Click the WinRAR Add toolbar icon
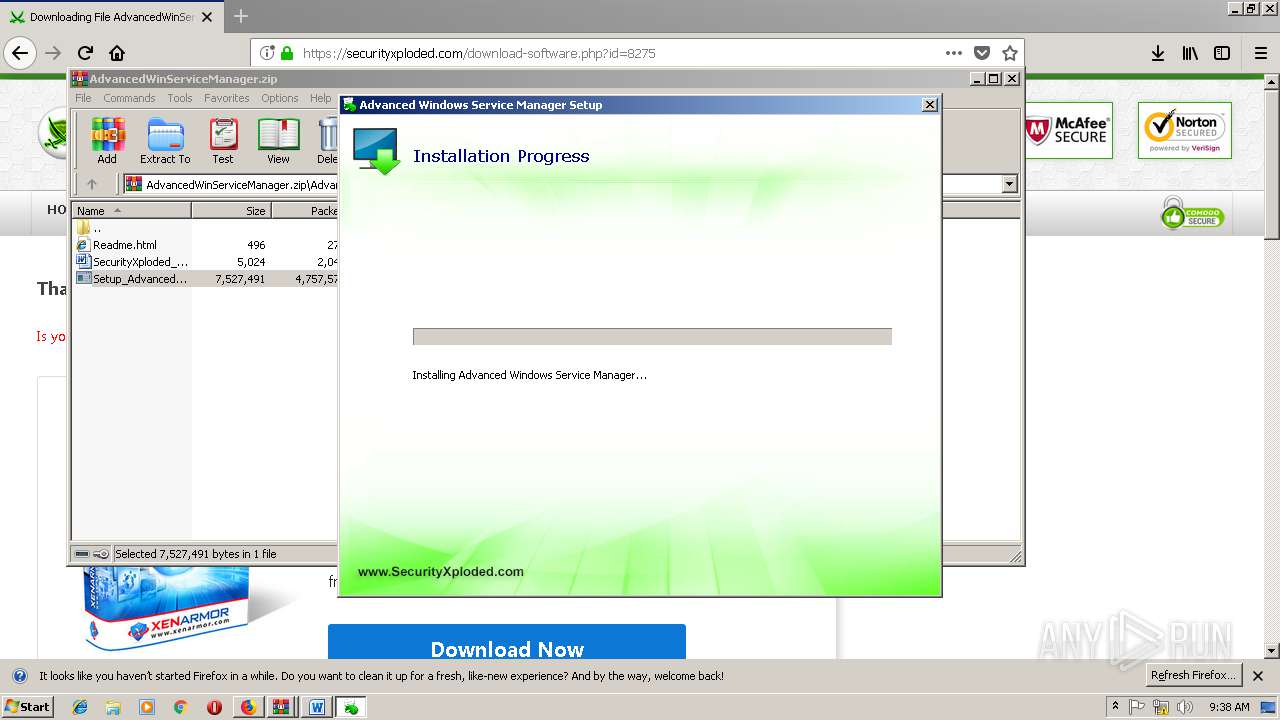 click(x=107, y=141)
